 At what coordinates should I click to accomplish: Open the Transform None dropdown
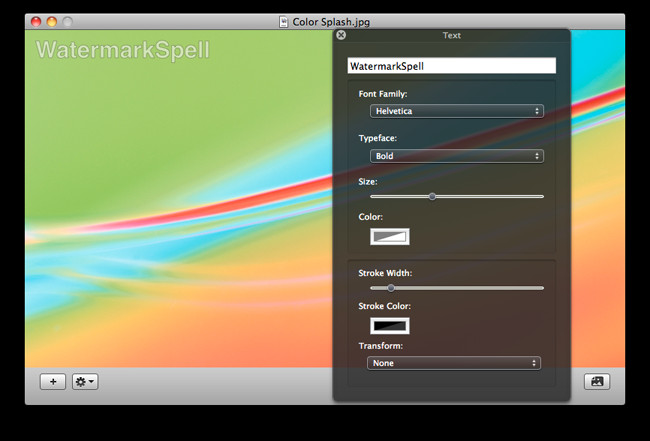click(454, 363)
